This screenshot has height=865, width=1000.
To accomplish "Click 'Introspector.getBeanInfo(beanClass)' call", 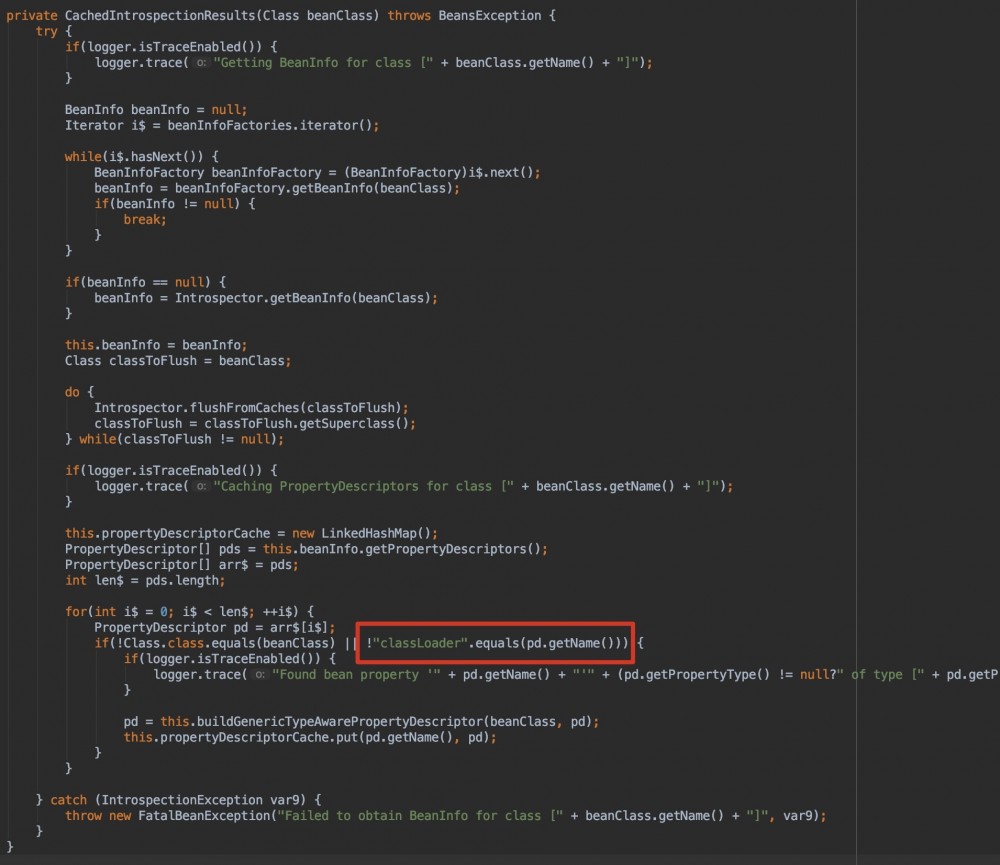I will click(x=304, y=298).
